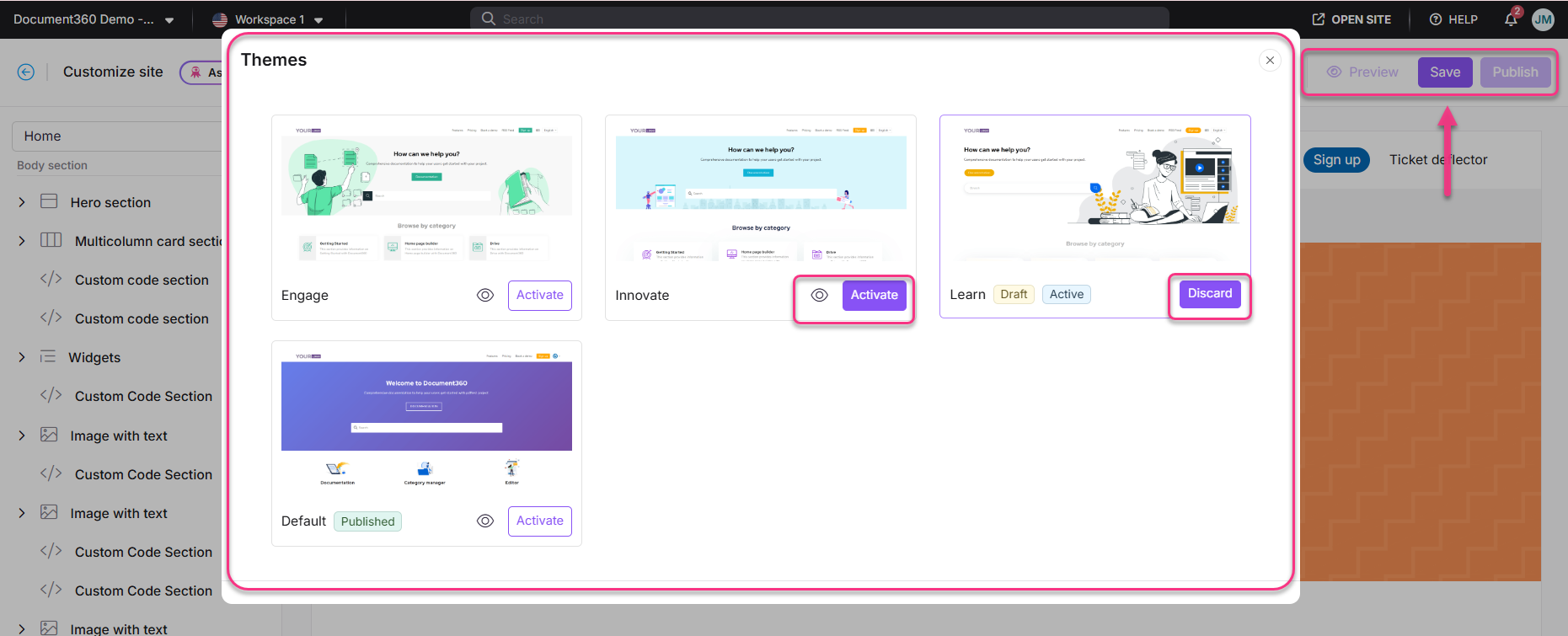Preview the Innovate theme with eye icon
Screen dimensions: 1568x636
click(819, 295)
